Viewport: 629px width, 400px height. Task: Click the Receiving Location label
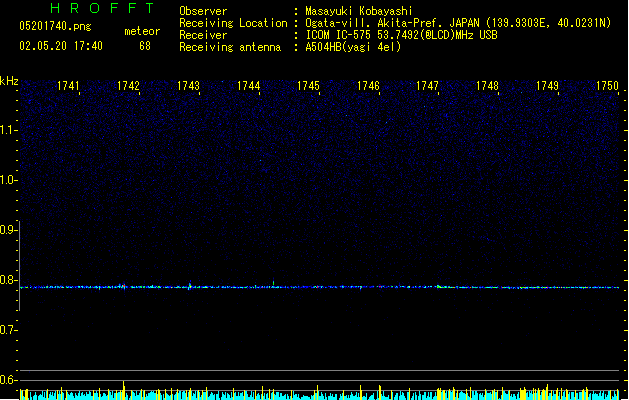coord(233,23)
